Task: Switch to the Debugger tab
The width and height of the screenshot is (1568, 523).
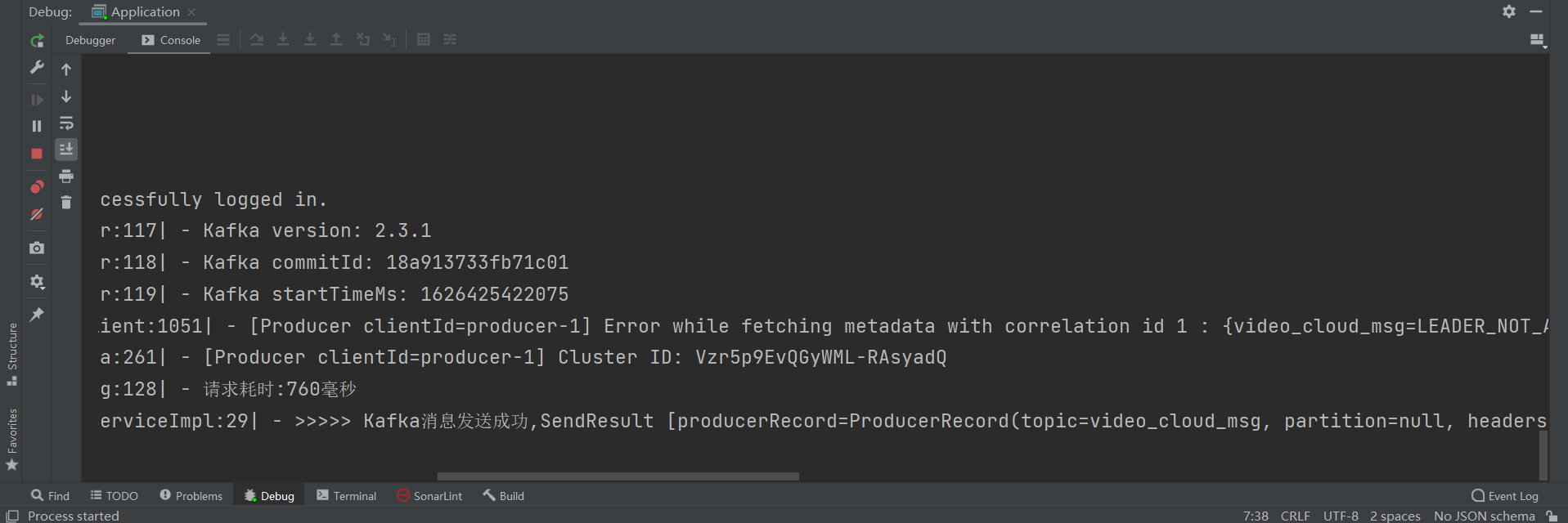Action: click(x=90, y=40)
